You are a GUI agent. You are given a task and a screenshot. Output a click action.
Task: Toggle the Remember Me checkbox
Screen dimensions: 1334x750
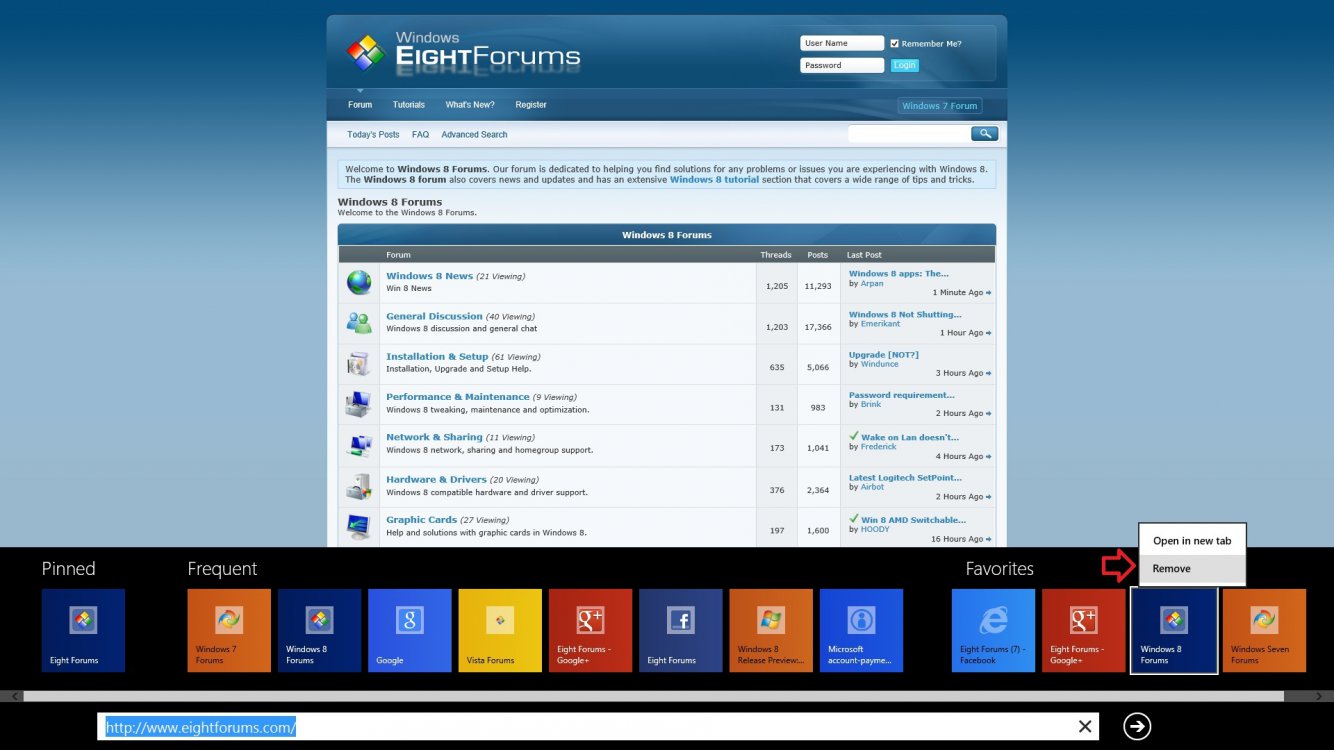click(x=895, y=44)
